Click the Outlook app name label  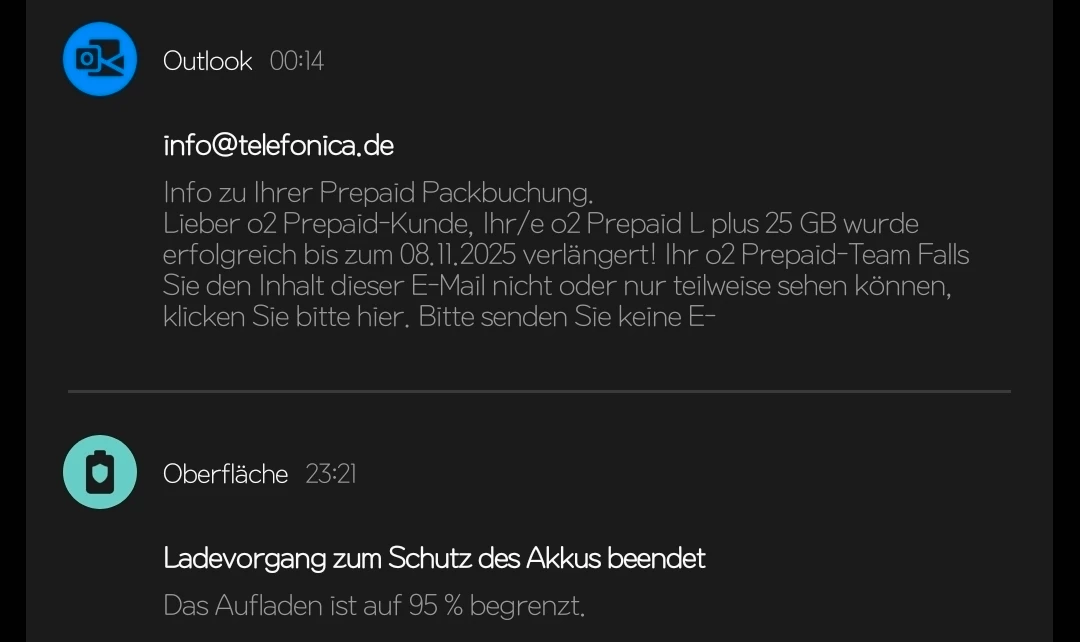tap(207, 61)
